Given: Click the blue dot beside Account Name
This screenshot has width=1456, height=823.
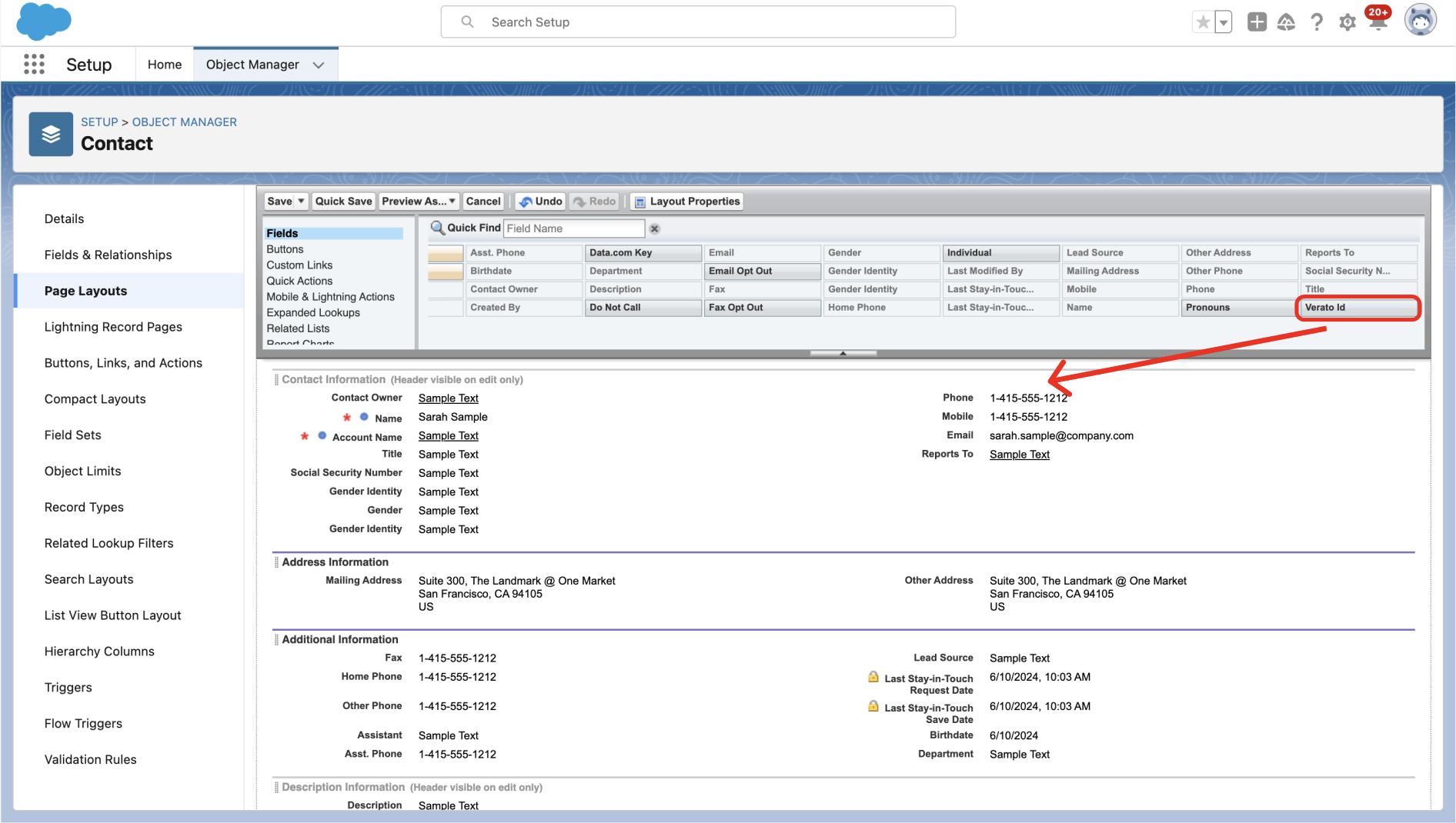Looking at the screenshot, I should [x=322, y=435].
